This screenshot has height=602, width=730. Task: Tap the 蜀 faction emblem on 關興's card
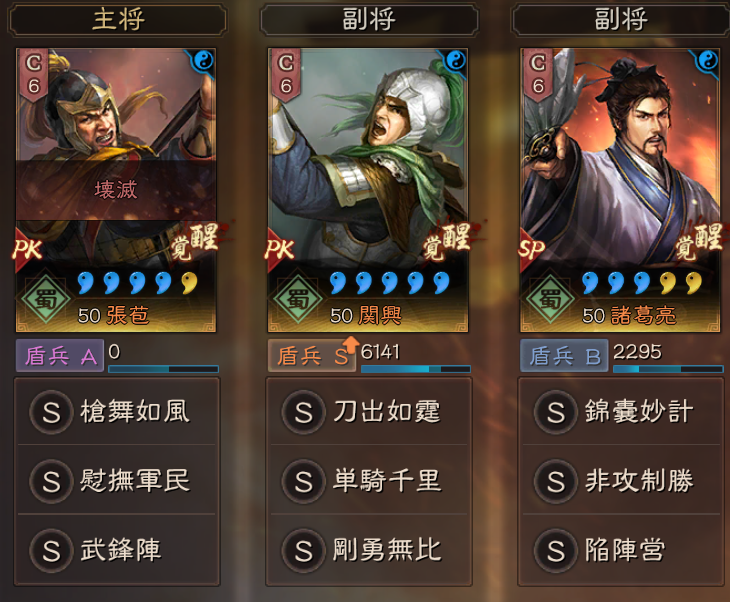[x=298, y=298]
